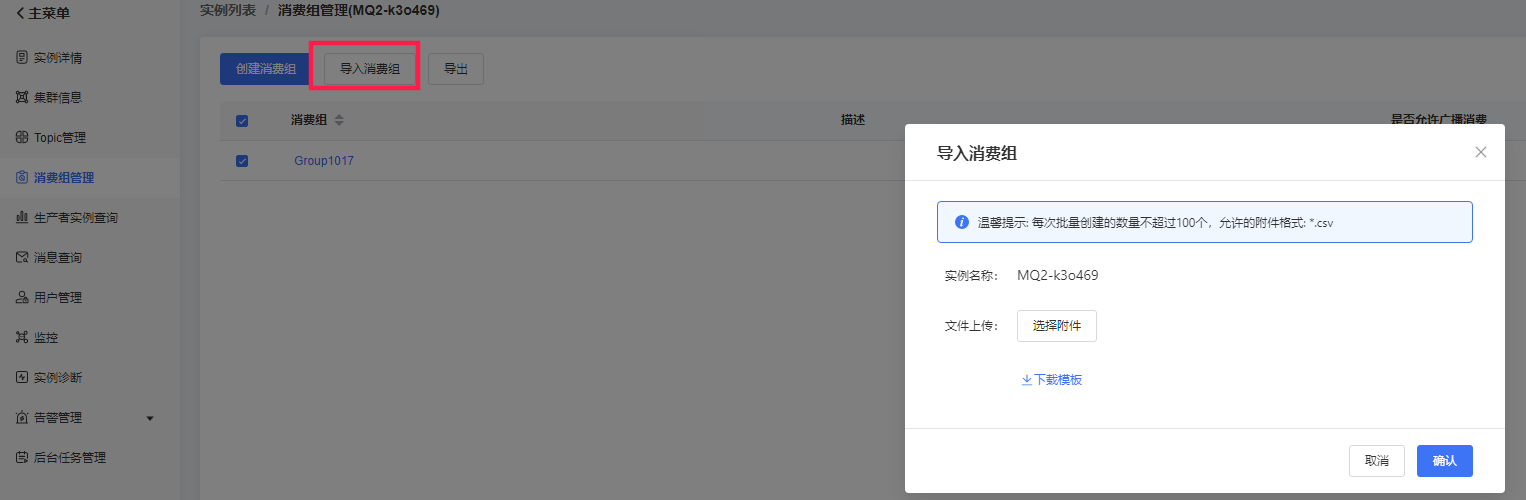
Task: Open the Group1017 consumer group link
Action: coord(324,160)
